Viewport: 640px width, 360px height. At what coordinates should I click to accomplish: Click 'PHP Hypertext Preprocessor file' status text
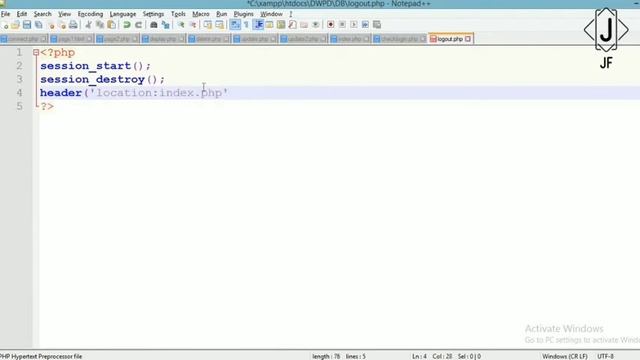pyautogui.click(x=41, y=356)
